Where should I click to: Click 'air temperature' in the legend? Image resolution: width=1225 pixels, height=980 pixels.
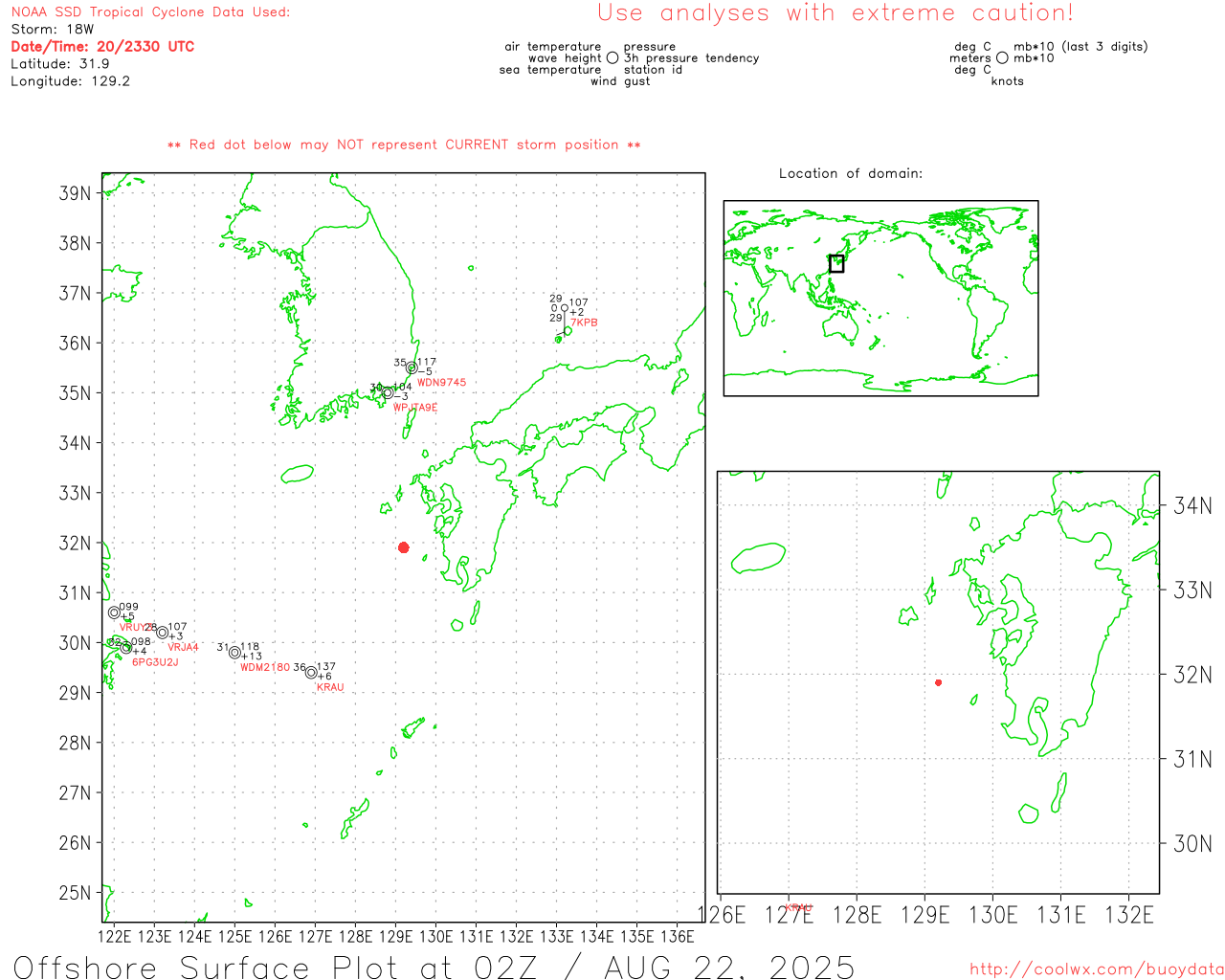click(x=553, y=47)
